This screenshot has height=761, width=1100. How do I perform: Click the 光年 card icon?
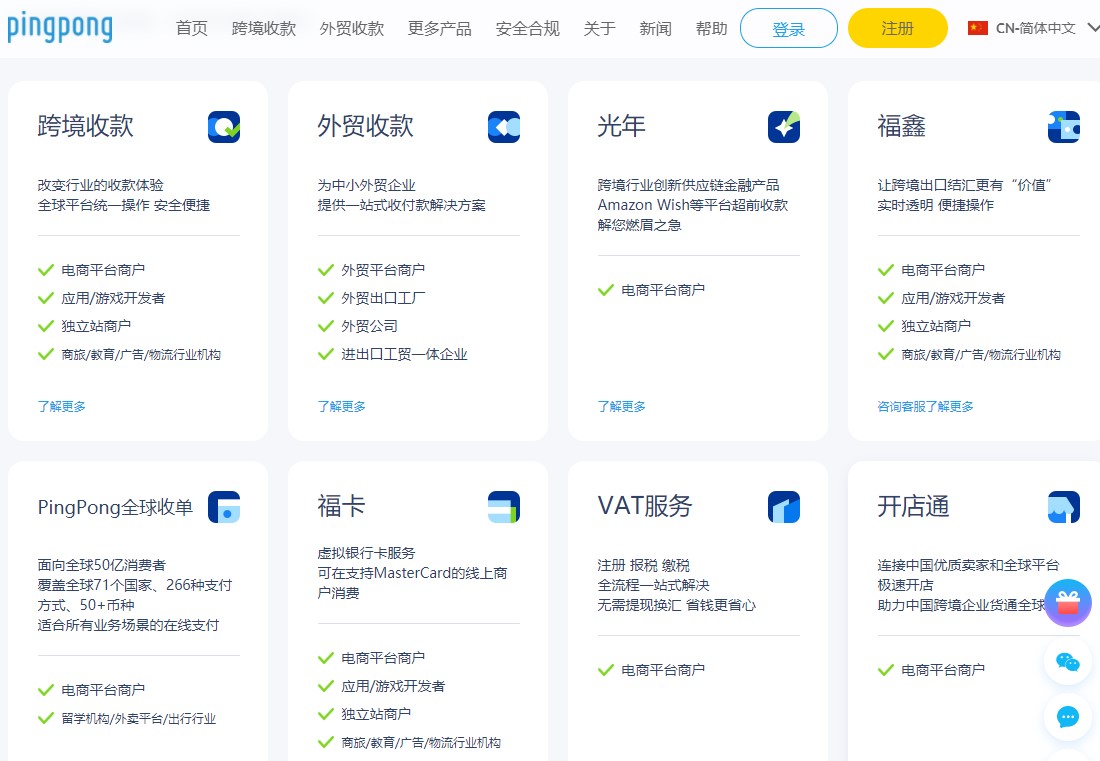[x=784, y=127]
